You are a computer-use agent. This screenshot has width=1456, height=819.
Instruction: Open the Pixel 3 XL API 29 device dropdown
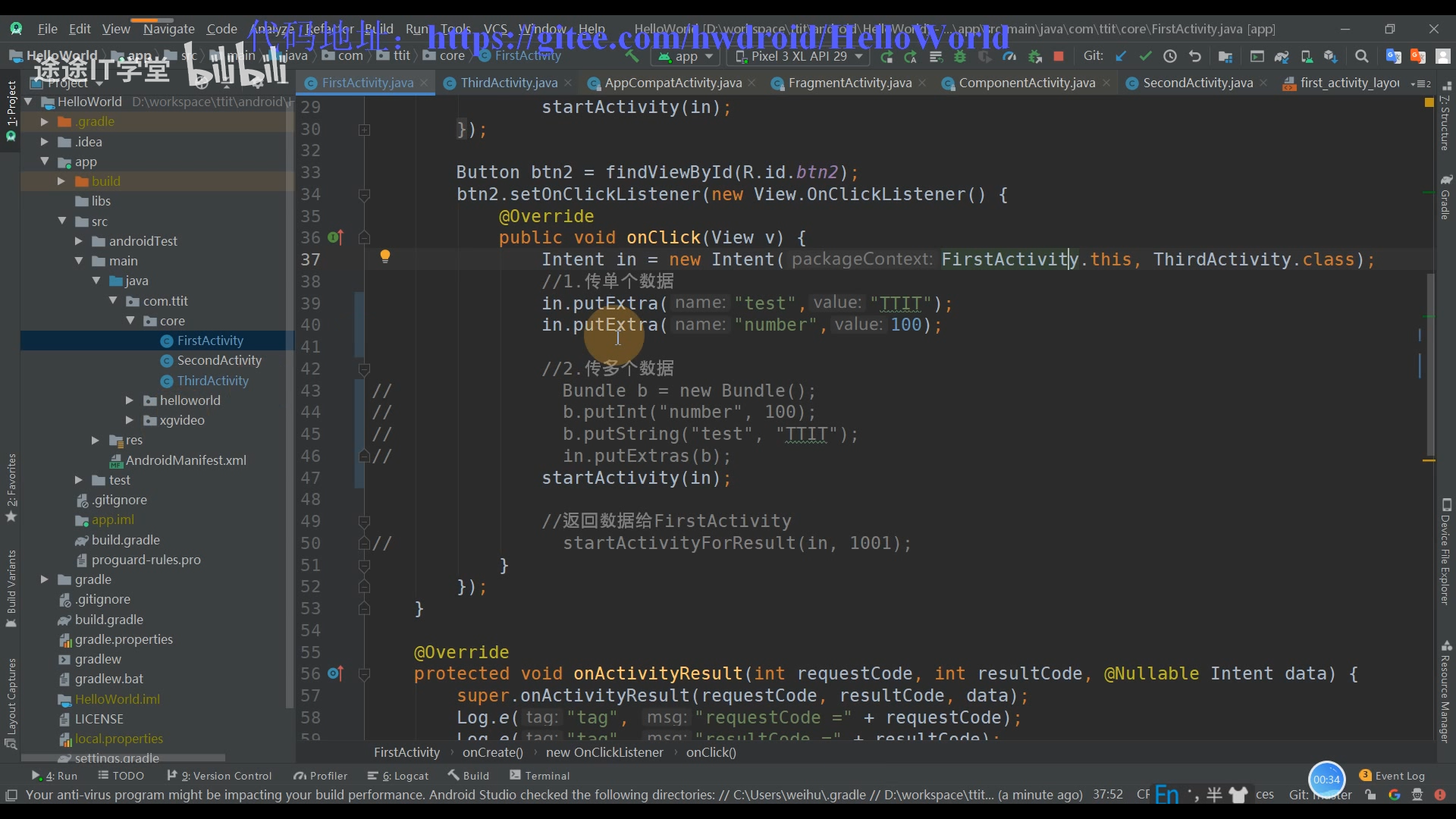pos(799,57)
